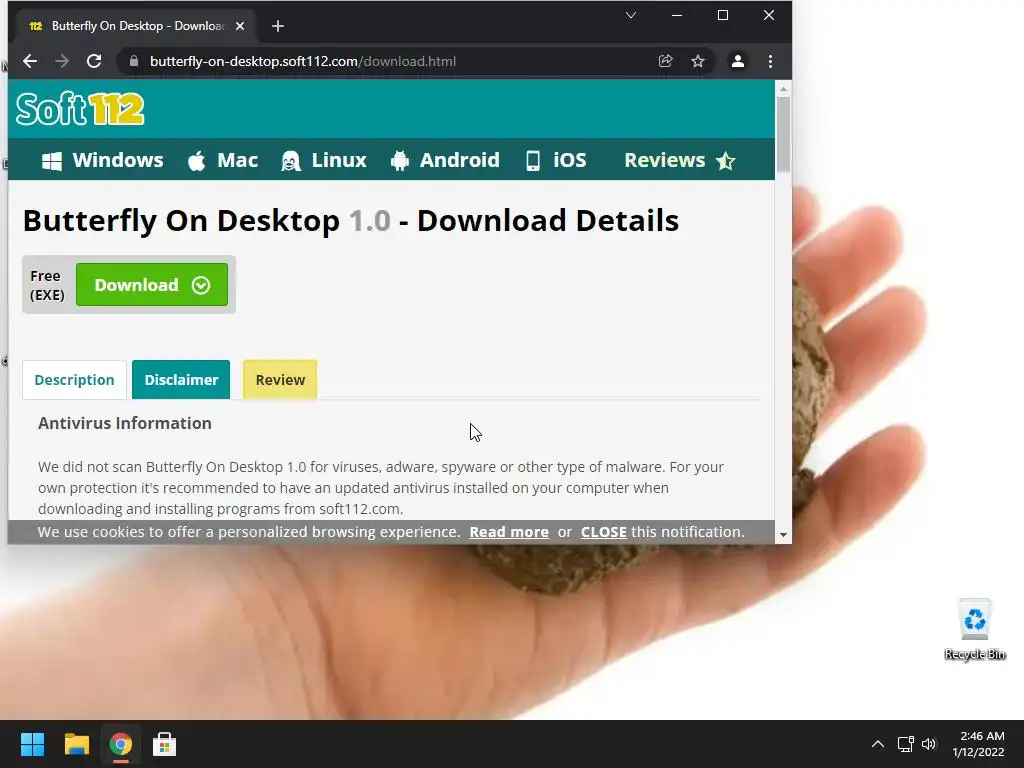Maximize the Chrome window
This screenshot has width=1024, height=768.
point(723,15)
